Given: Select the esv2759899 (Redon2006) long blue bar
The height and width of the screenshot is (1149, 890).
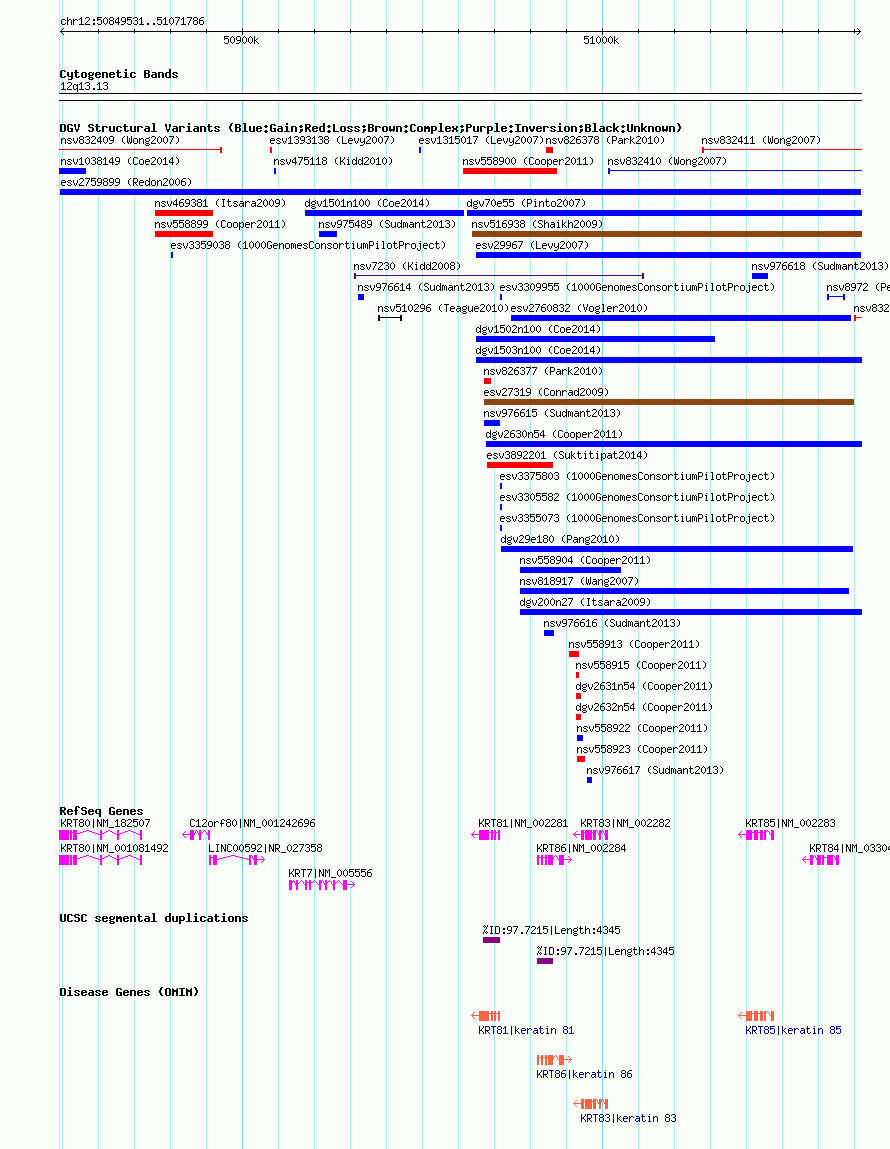Looking at the screenshot, I should [460, 192].
